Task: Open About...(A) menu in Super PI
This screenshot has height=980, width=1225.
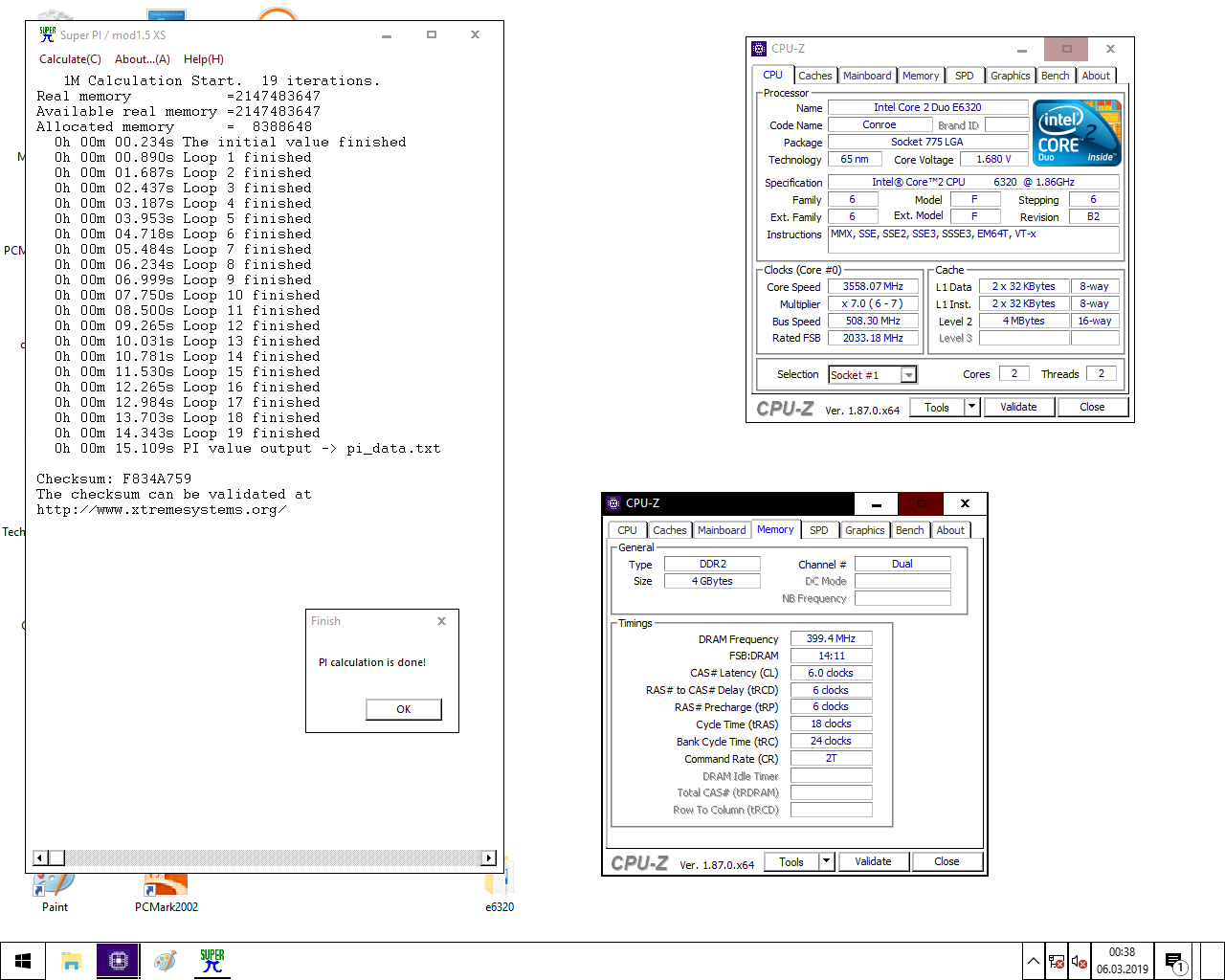Action: click(x=143, y=59)
